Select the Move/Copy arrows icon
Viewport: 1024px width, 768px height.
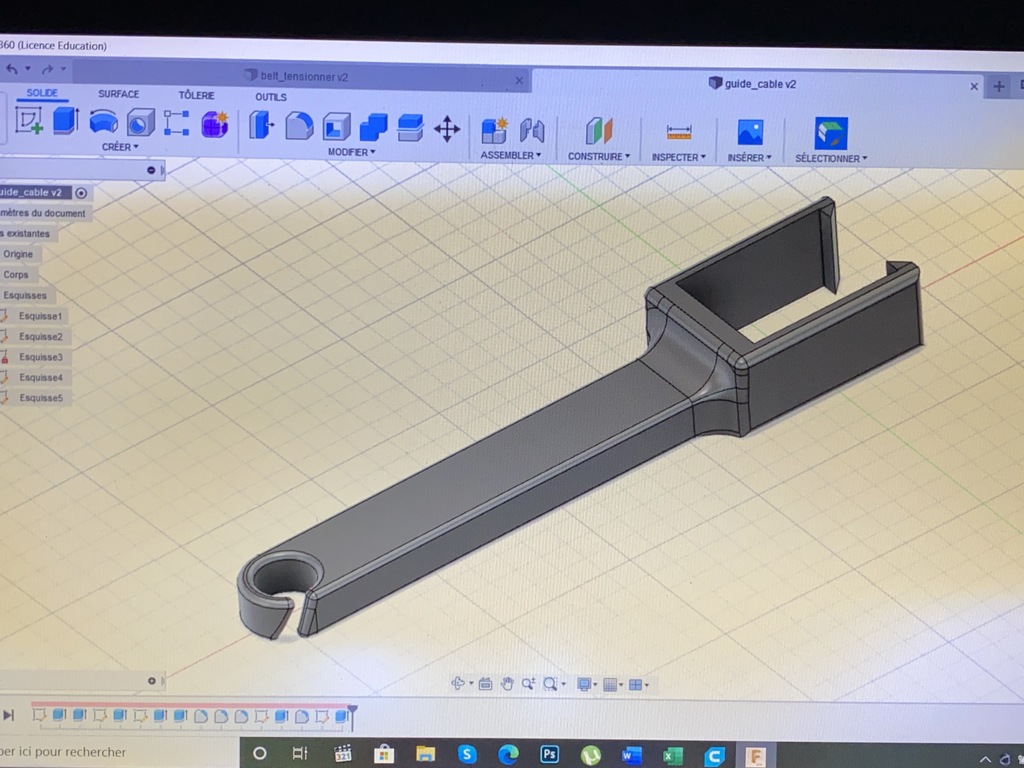(446, 128)
